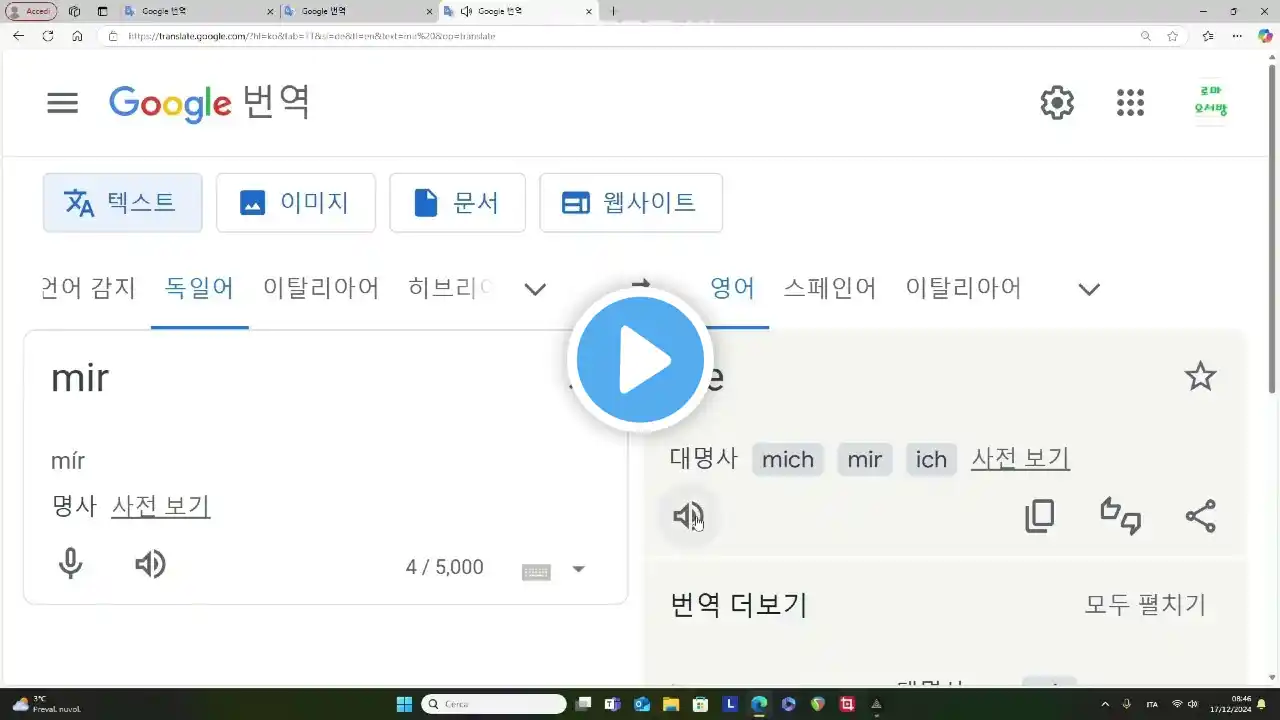Viewport: 1280px width, 720px height.
Task: Click the 'mir' back-translation chip
Action: 865,459
